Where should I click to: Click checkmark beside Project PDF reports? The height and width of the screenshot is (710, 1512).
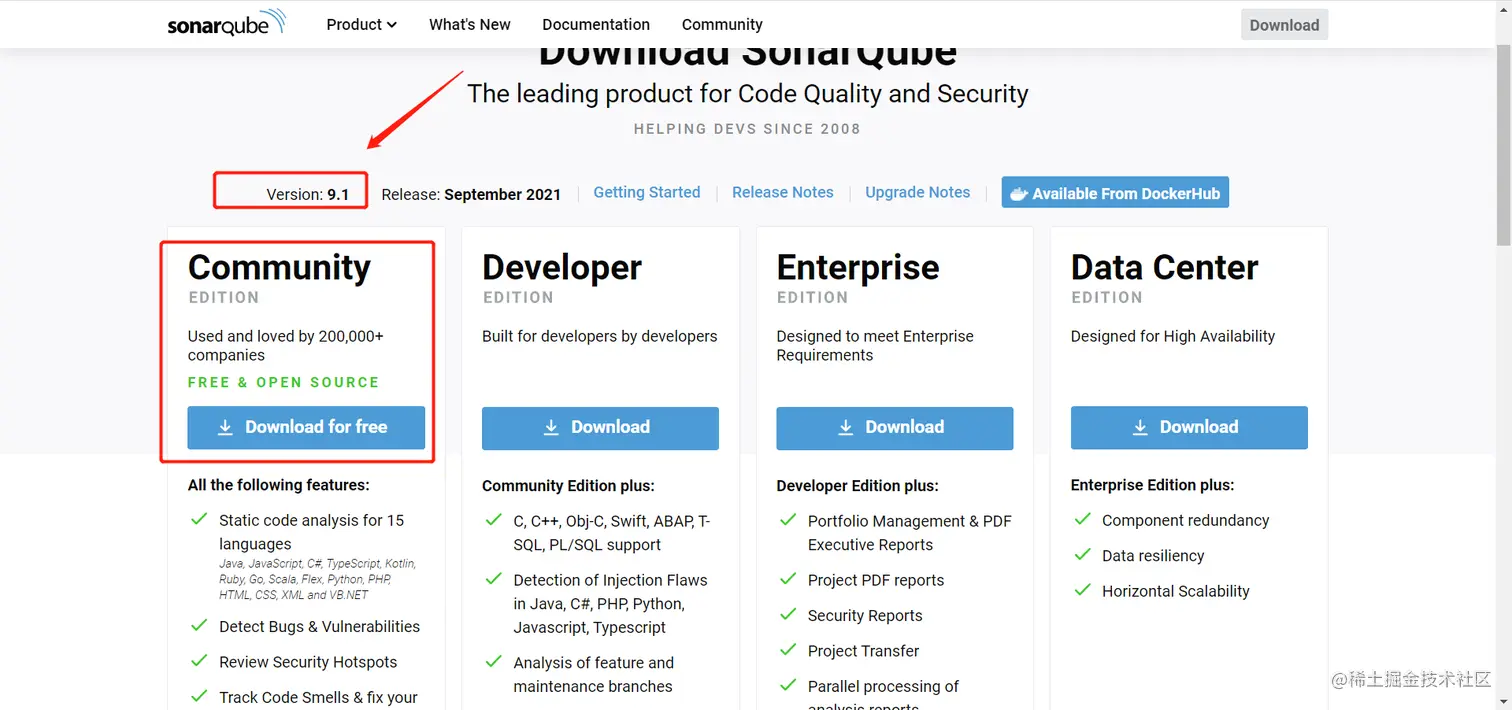pos(787,579)
